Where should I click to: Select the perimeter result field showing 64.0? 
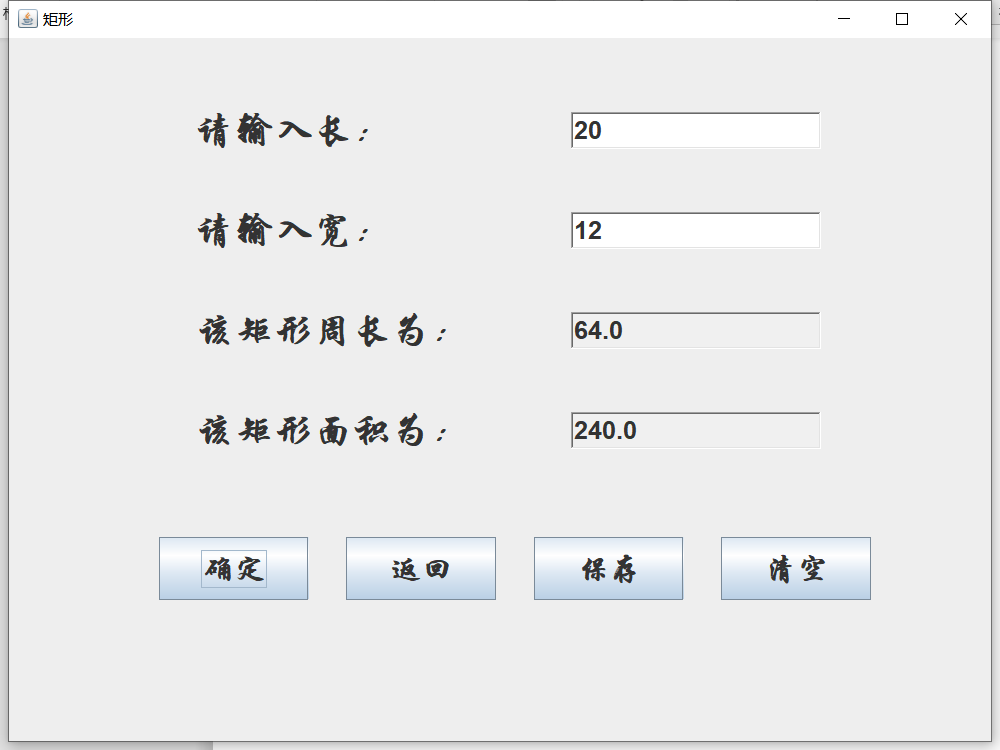[695, 330]
